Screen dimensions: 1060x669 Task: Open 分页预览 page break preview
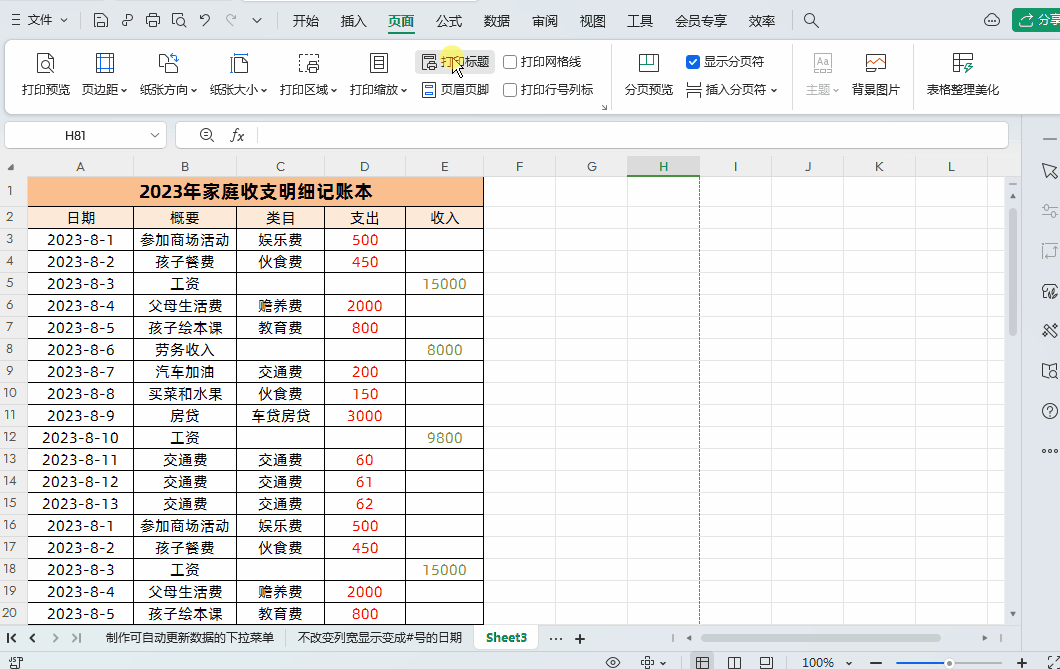648,74
